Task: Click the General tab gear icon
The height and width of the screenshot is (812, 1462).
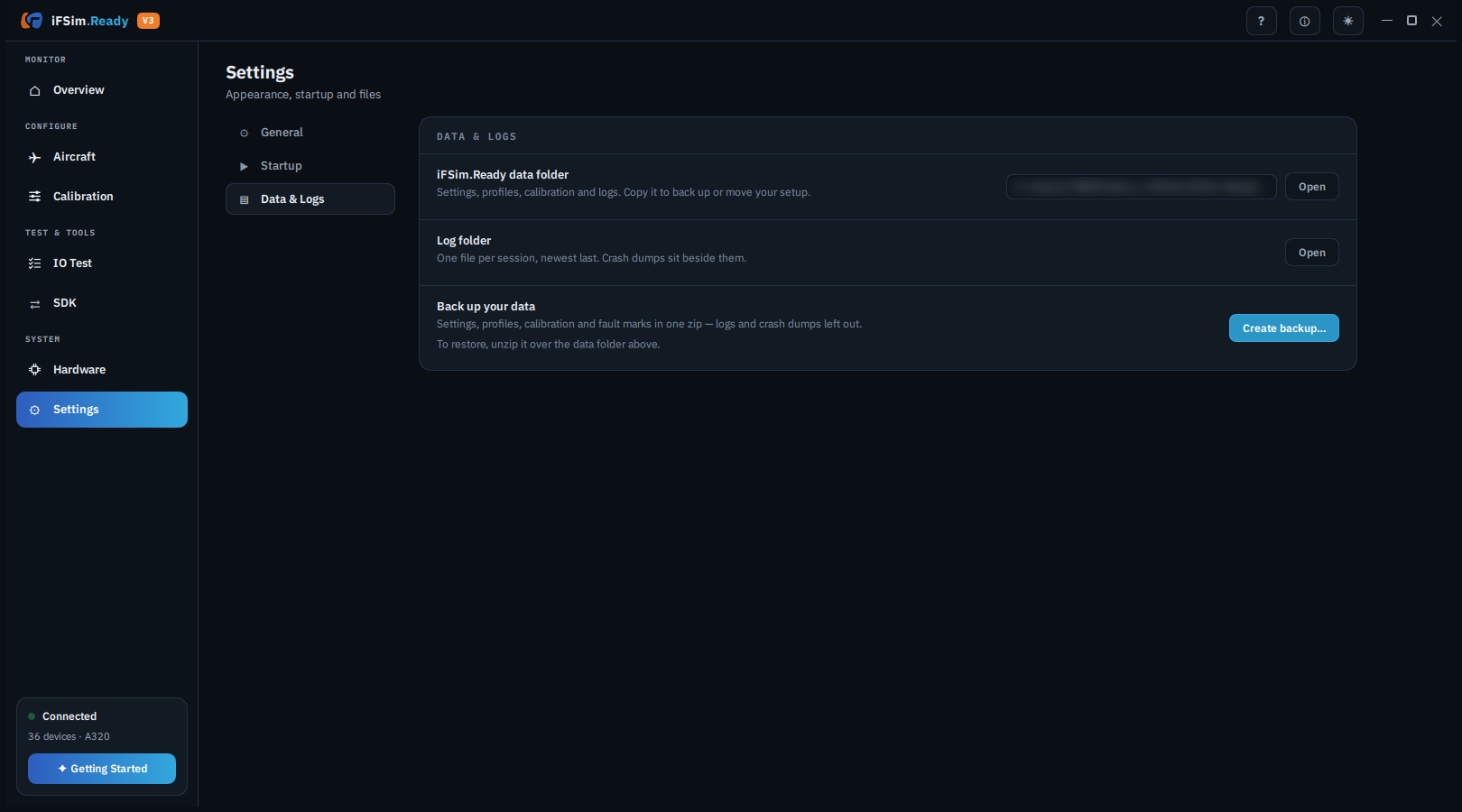Action: pyautogui.click(x=244, y=133)
